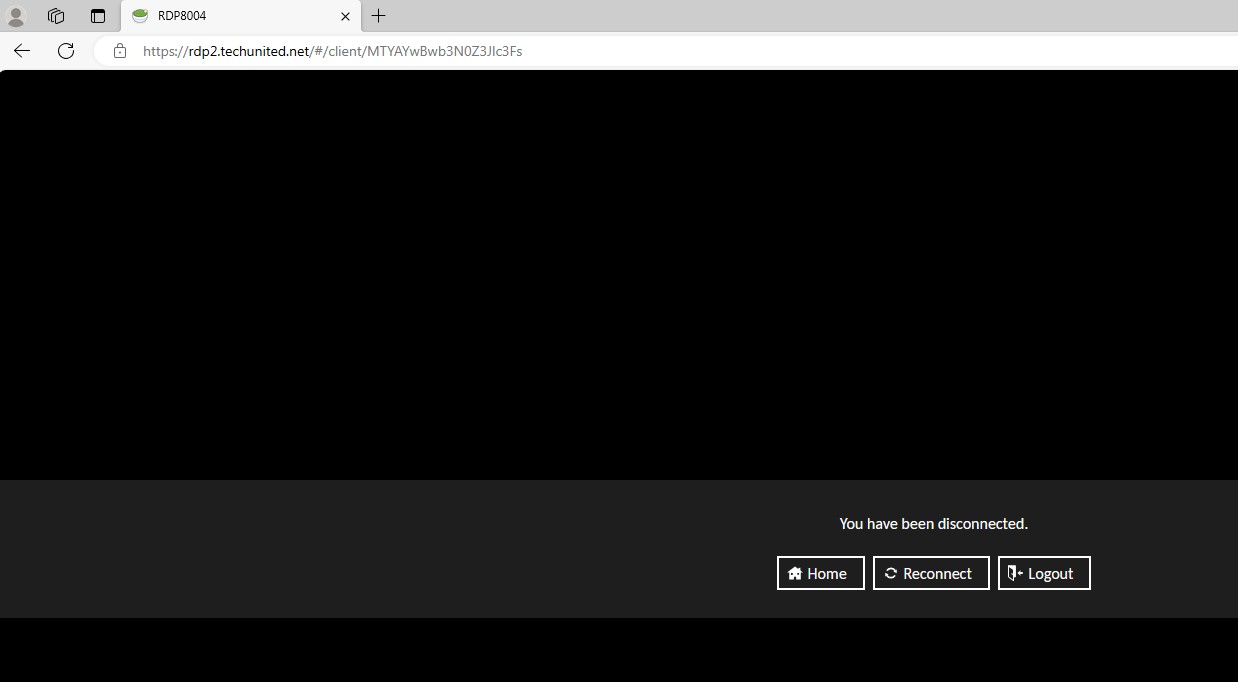Screen dimensions: 1238x682
Task: Click the green favicon on RDP8004 tab
Action: 140,16
